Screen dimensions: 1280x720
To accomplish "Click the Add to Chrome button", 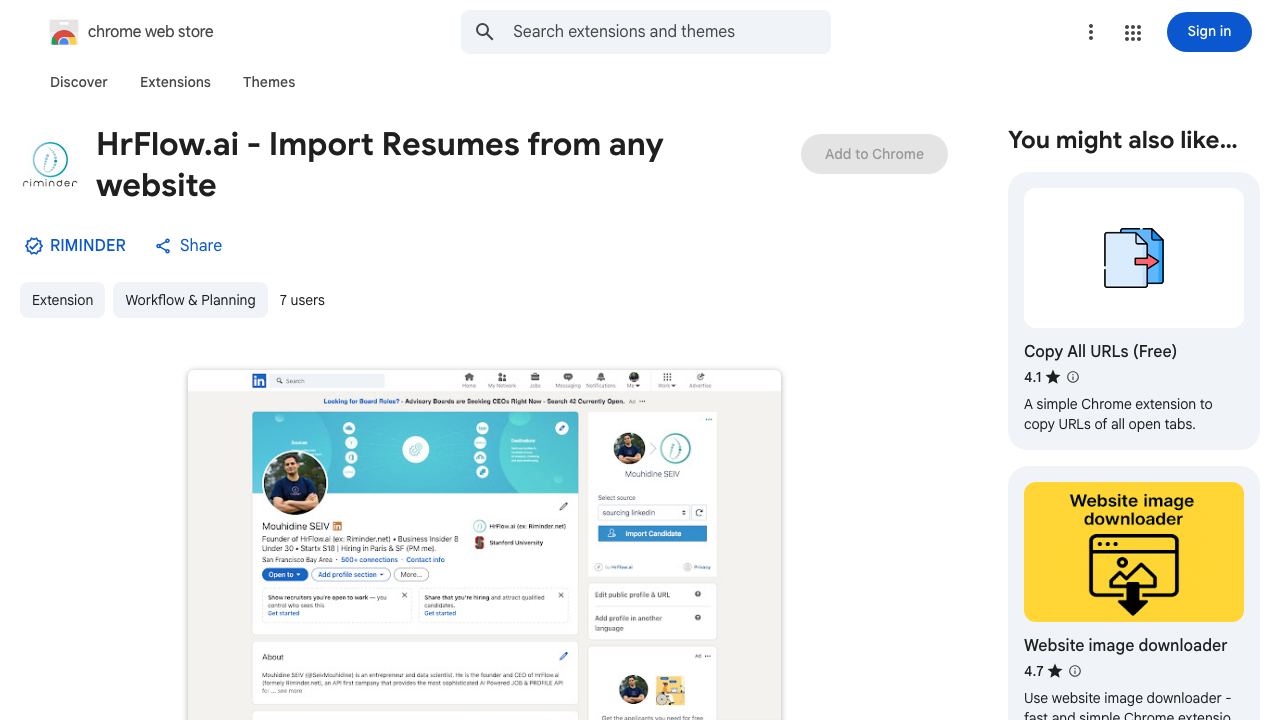I will (x=874, y=154).
